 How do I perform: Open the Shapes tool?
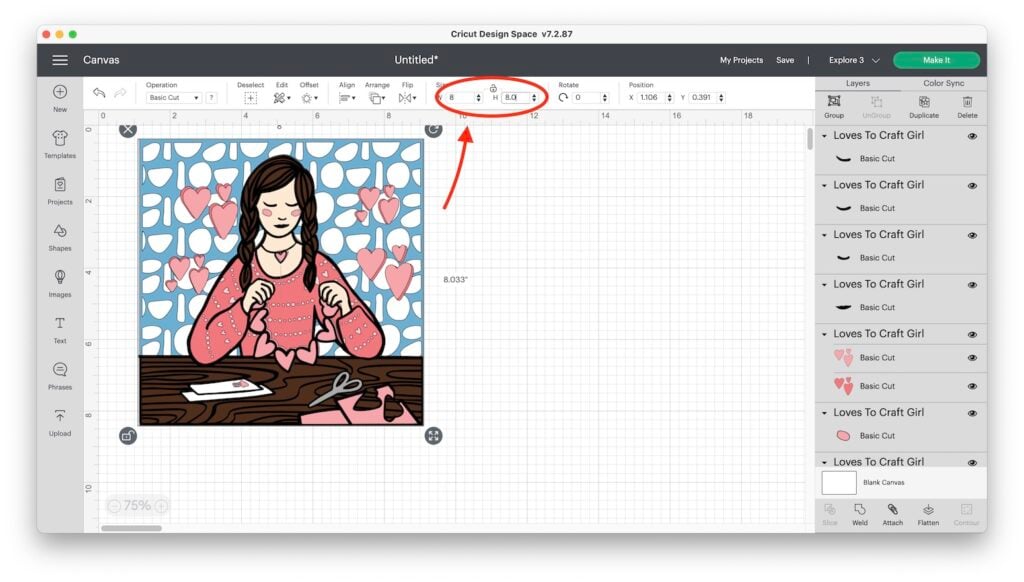(x=60, y=237)
